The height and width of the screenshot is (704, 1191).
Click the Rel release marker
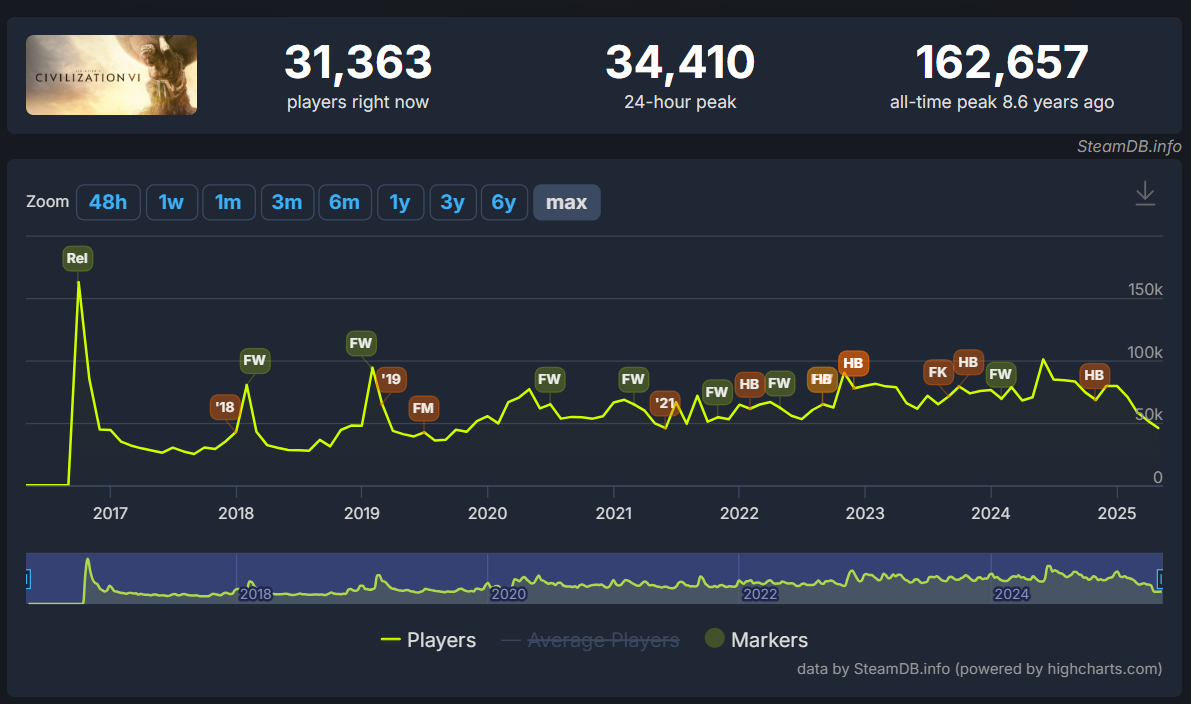(77, 258)
